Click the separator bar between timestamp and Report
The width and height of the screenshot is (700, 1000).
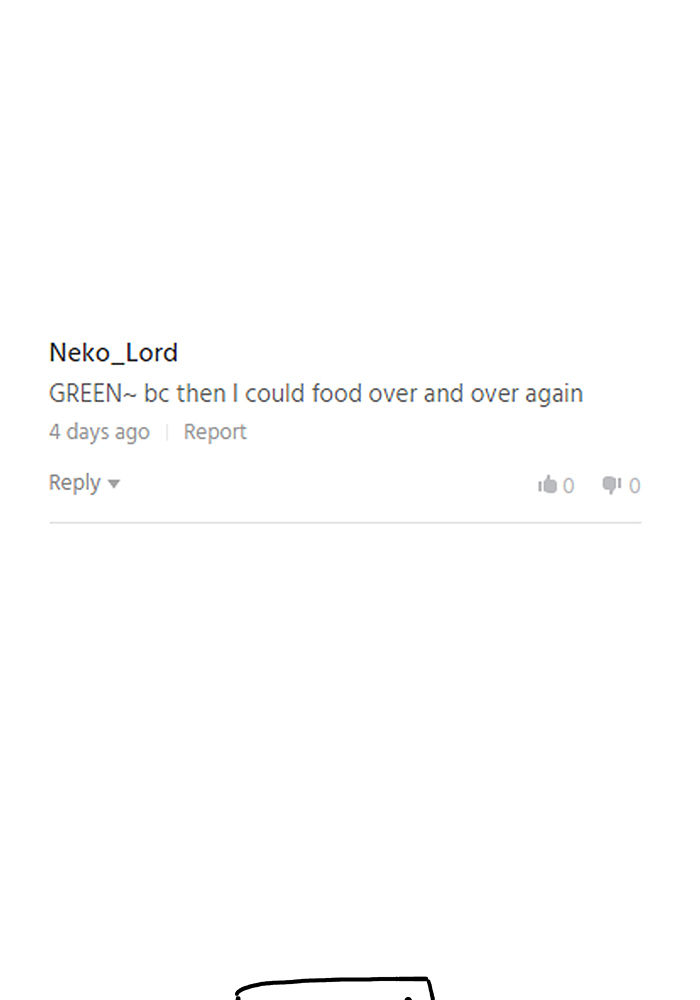pyautogui.click(x=167, y=432)
